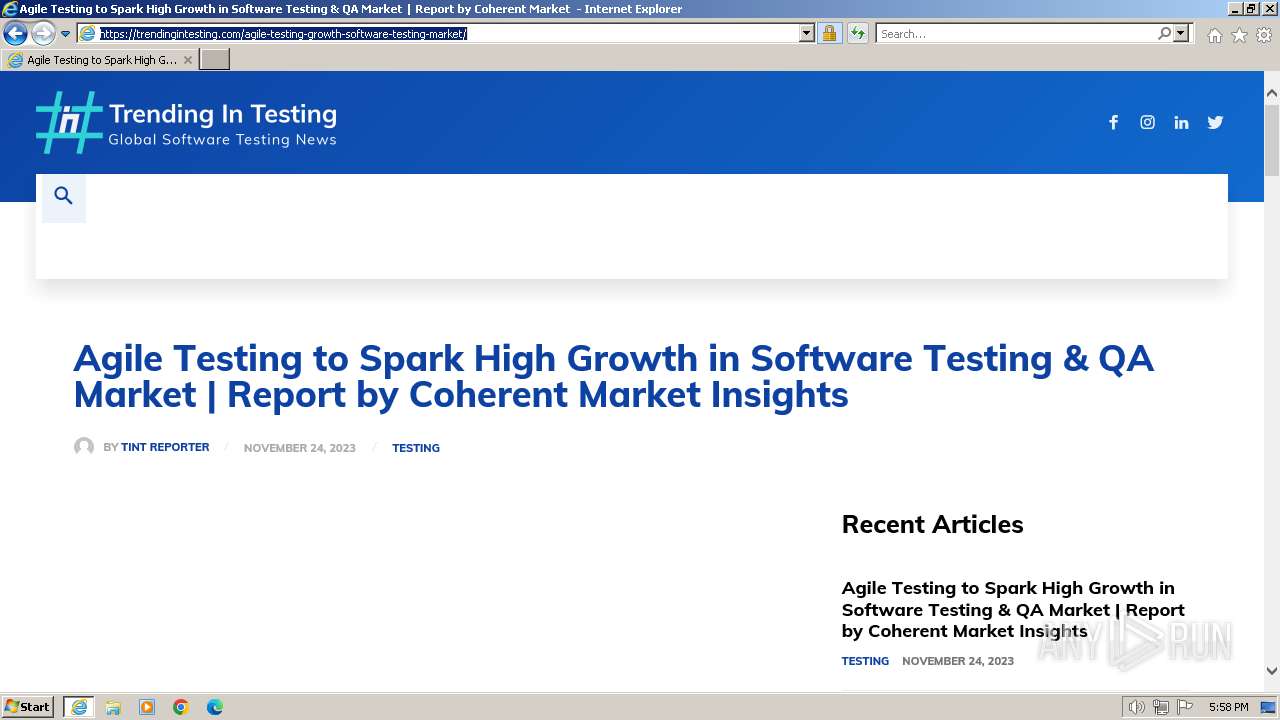Open File Explorer folder taskbar icon
The height and width of the screenshot is (720, 1280).
(x=113, y=707)
